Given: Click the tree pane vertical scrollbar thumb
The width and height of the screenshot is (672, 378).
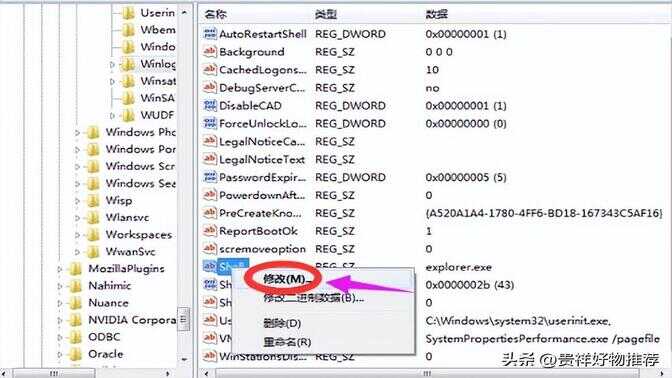Looking at the screenshot, I should 184,319.
